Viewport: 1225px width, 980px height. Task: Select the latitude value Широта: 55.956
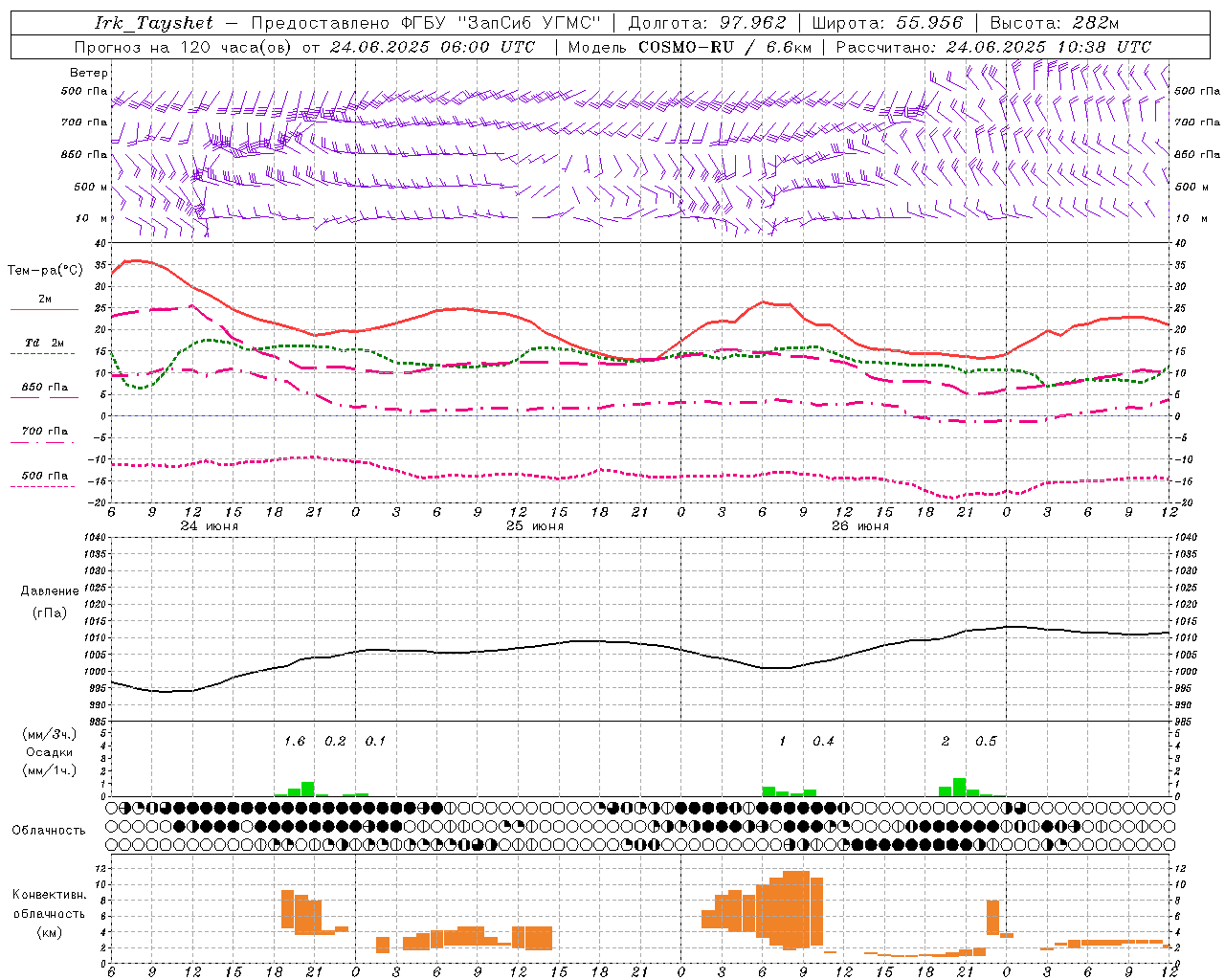887,23
